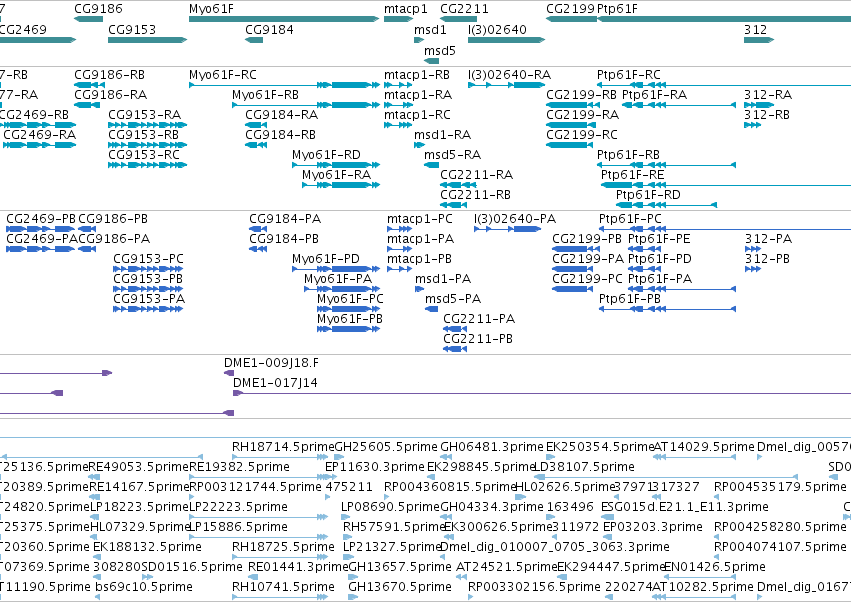This screenshot has height=602, width=851.
Task: Click transcript Myo61F-RB label
Action: click(x=265, y=94)
